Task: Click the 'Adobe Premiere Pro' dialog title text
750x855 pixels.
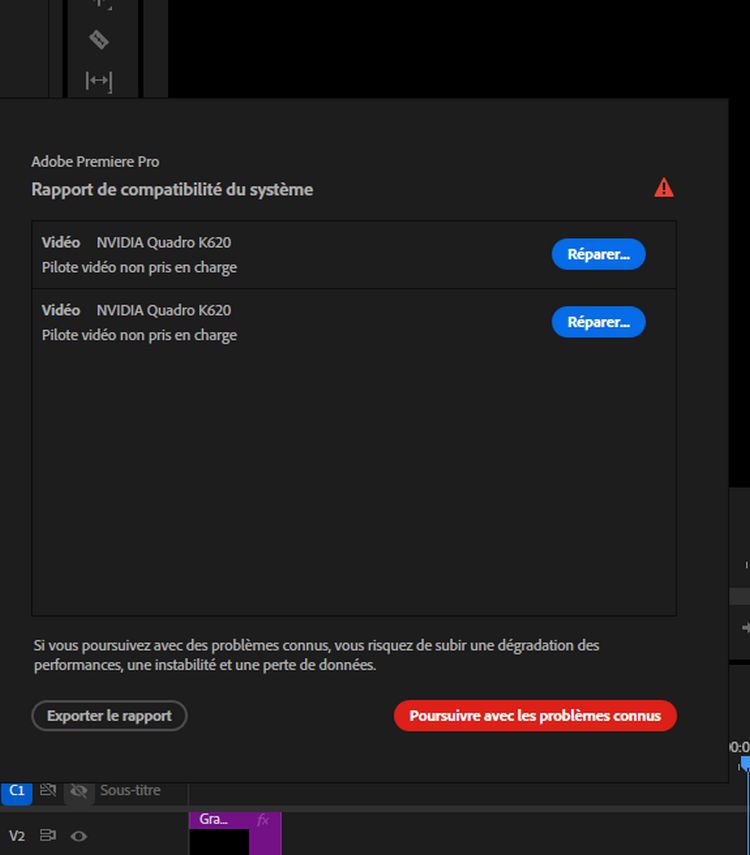Action: 95,161
